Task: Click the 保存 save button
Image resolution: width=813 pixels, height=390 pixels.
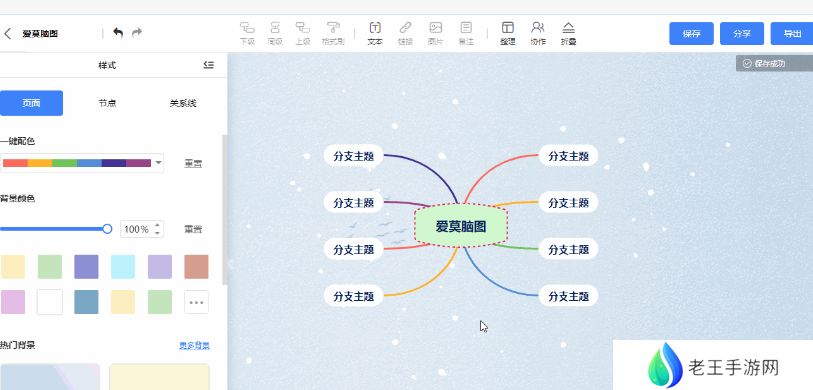Action: point(691,34)
